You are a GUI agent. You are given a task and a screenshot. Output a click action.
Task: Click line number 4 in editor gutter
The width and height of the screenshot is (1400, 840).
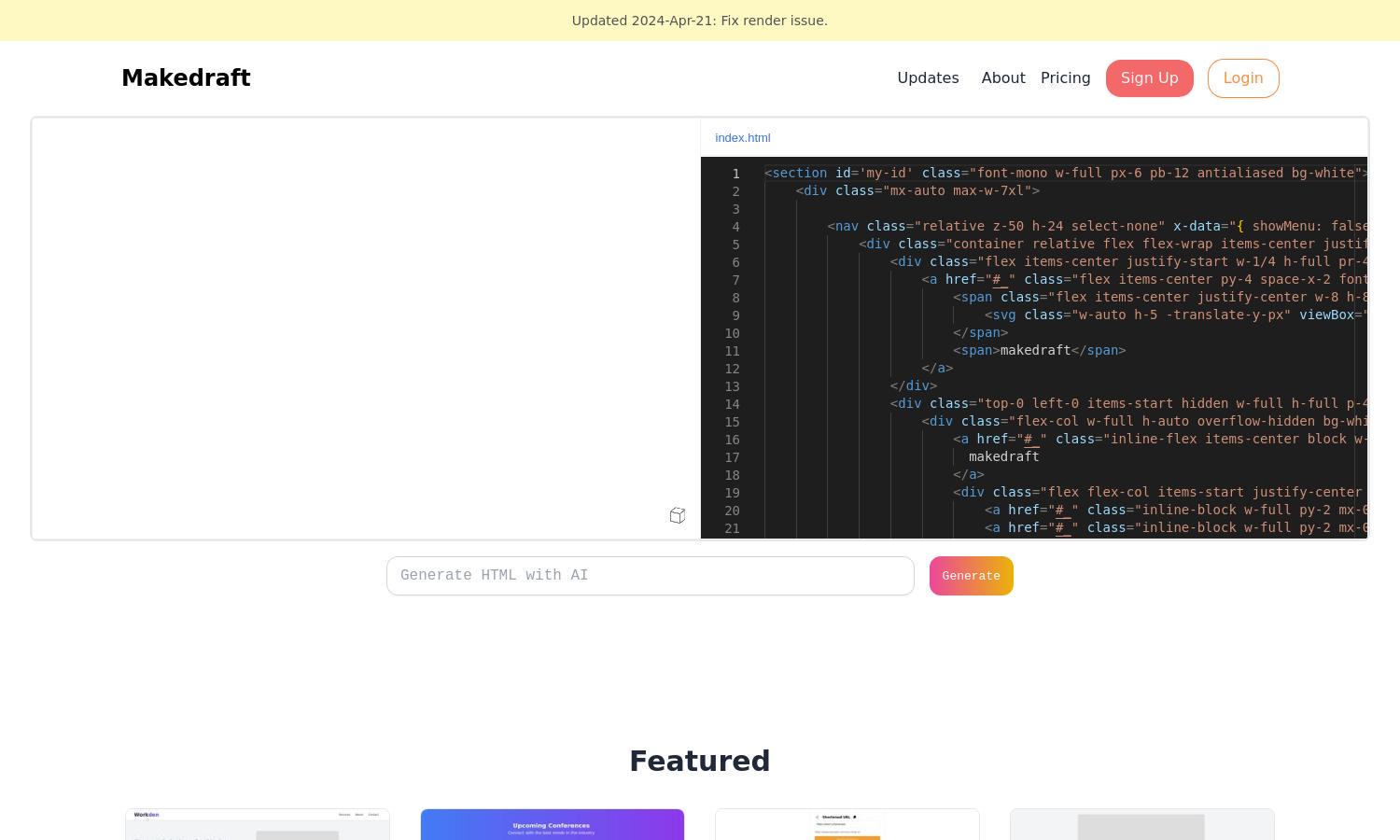[x=735, y=227]
